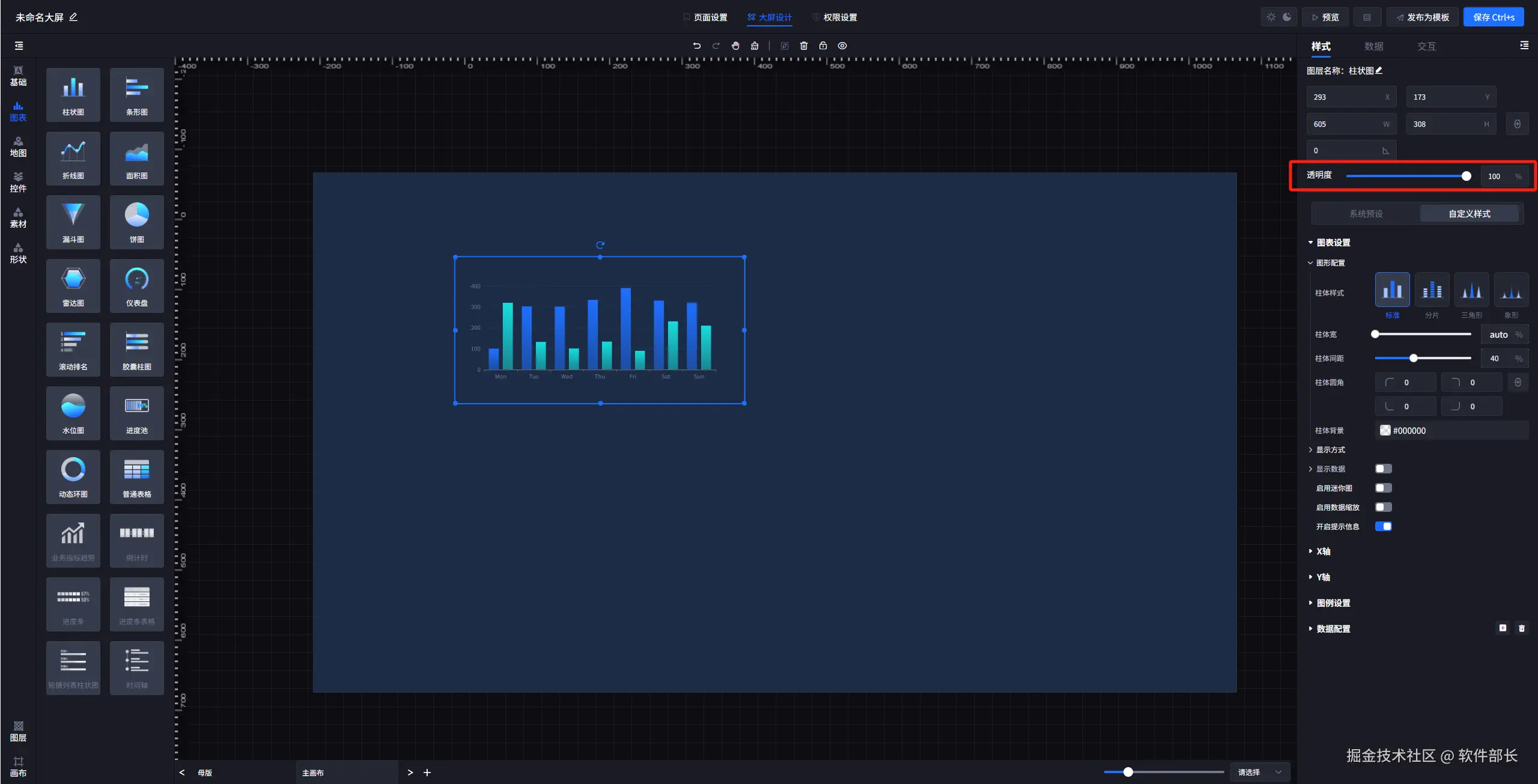Select the hand pan tool

pos(735,46)
